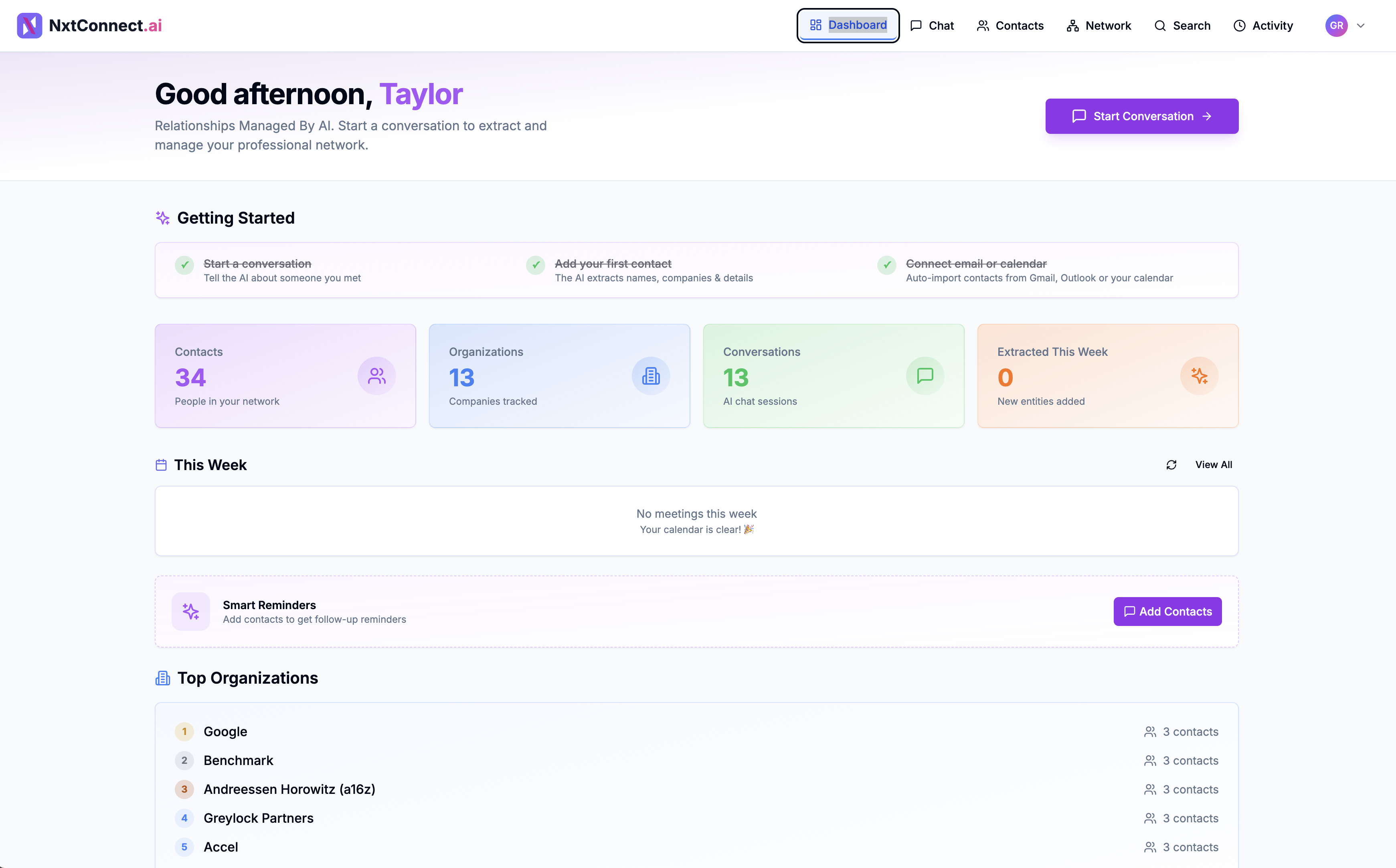
Task: Click the Top Organizations building icon
Action: coord(162,678)
